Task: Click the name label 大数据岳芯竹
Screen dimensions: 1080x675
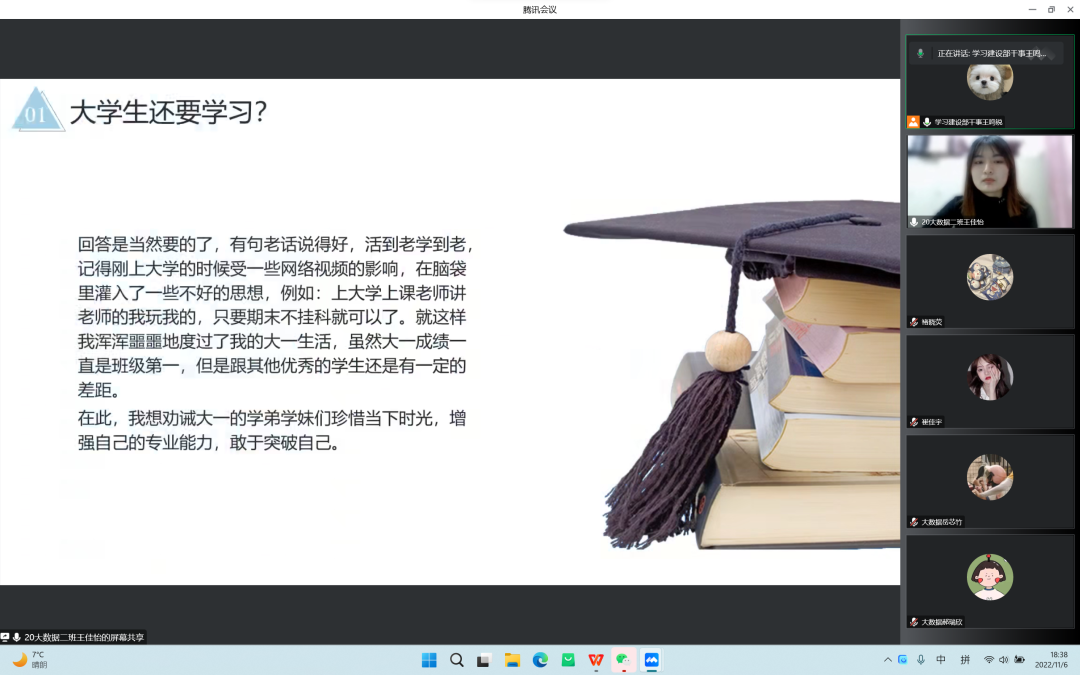Action: pos(942,522)
